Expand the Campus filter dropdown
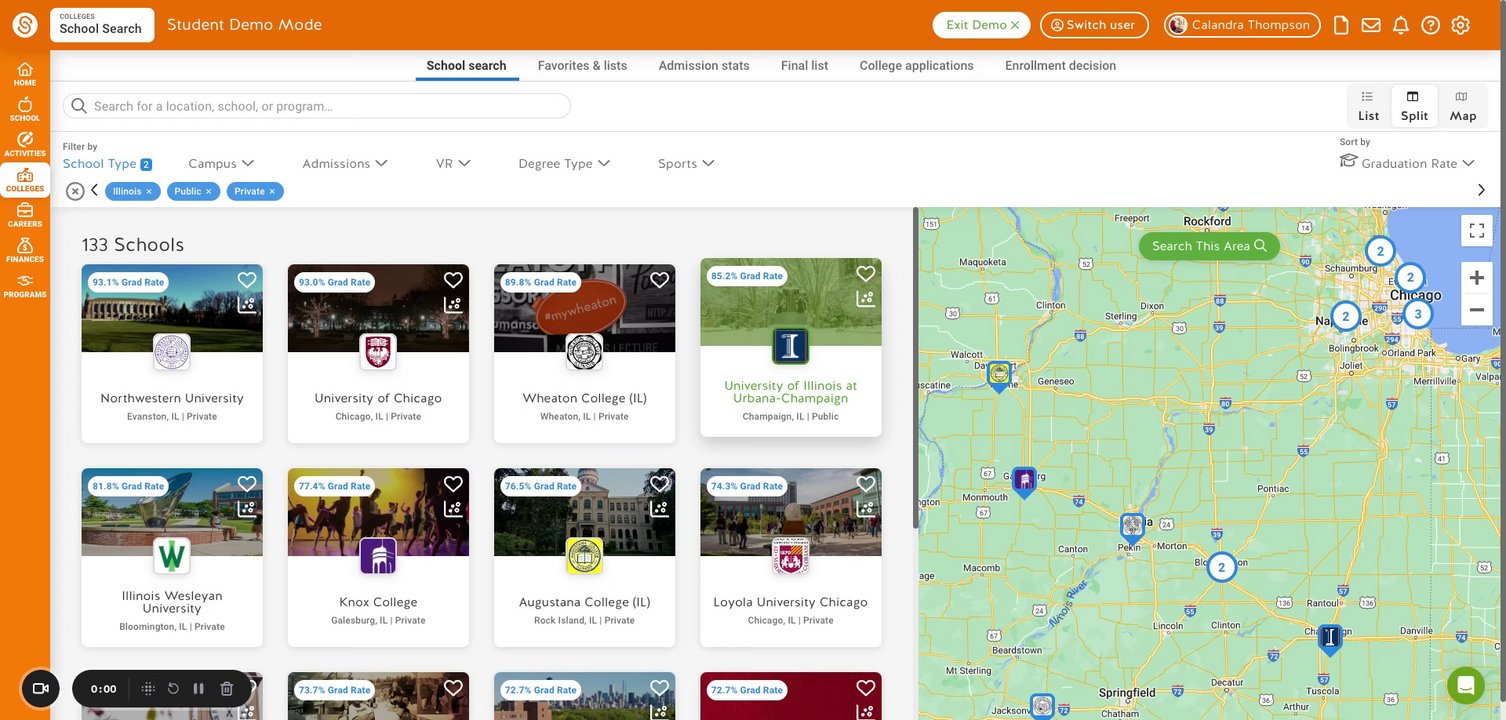This screenshot has width=1506, height=720. click(x=221, y=164)
